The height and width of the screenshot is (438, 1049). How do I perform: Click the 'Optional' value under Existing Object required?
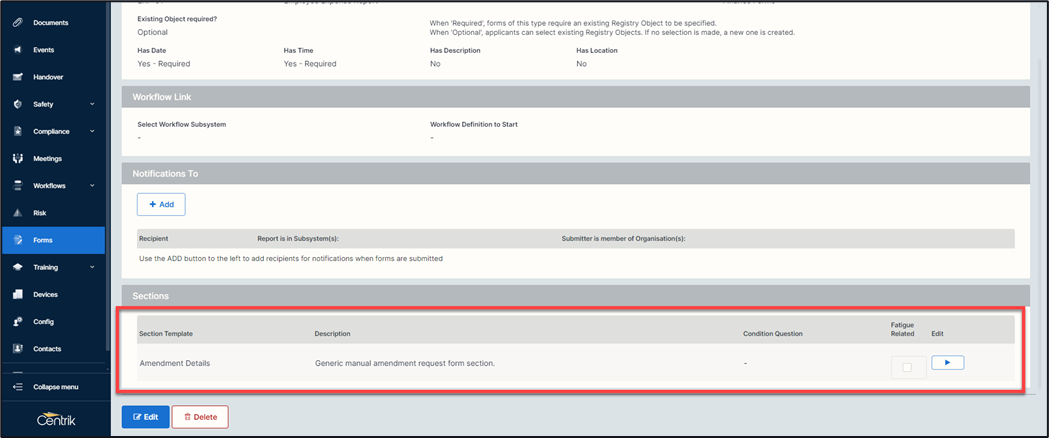(153, 32)
